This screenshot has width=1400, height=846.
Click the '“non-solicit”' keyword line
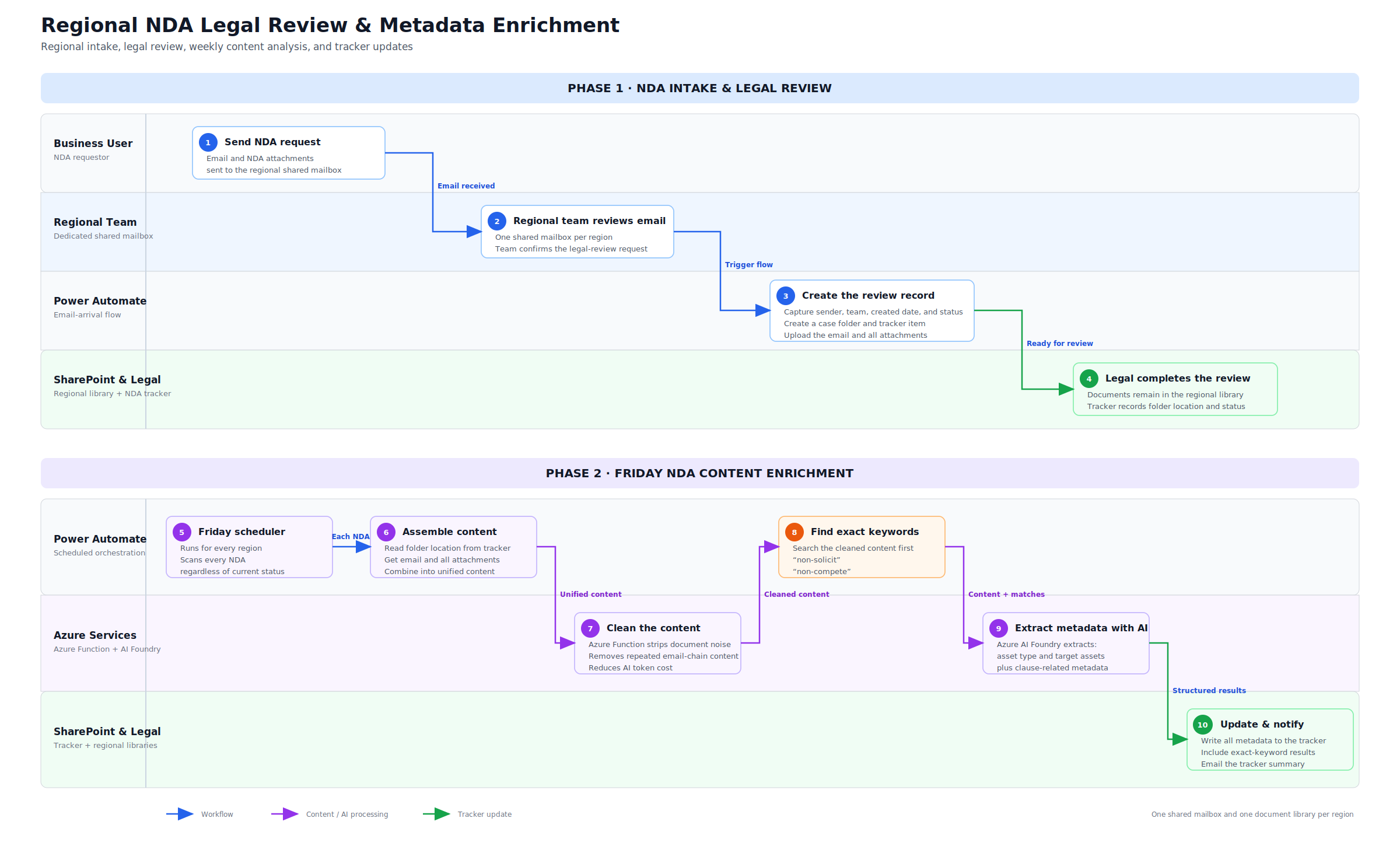(x=817, y=560)
